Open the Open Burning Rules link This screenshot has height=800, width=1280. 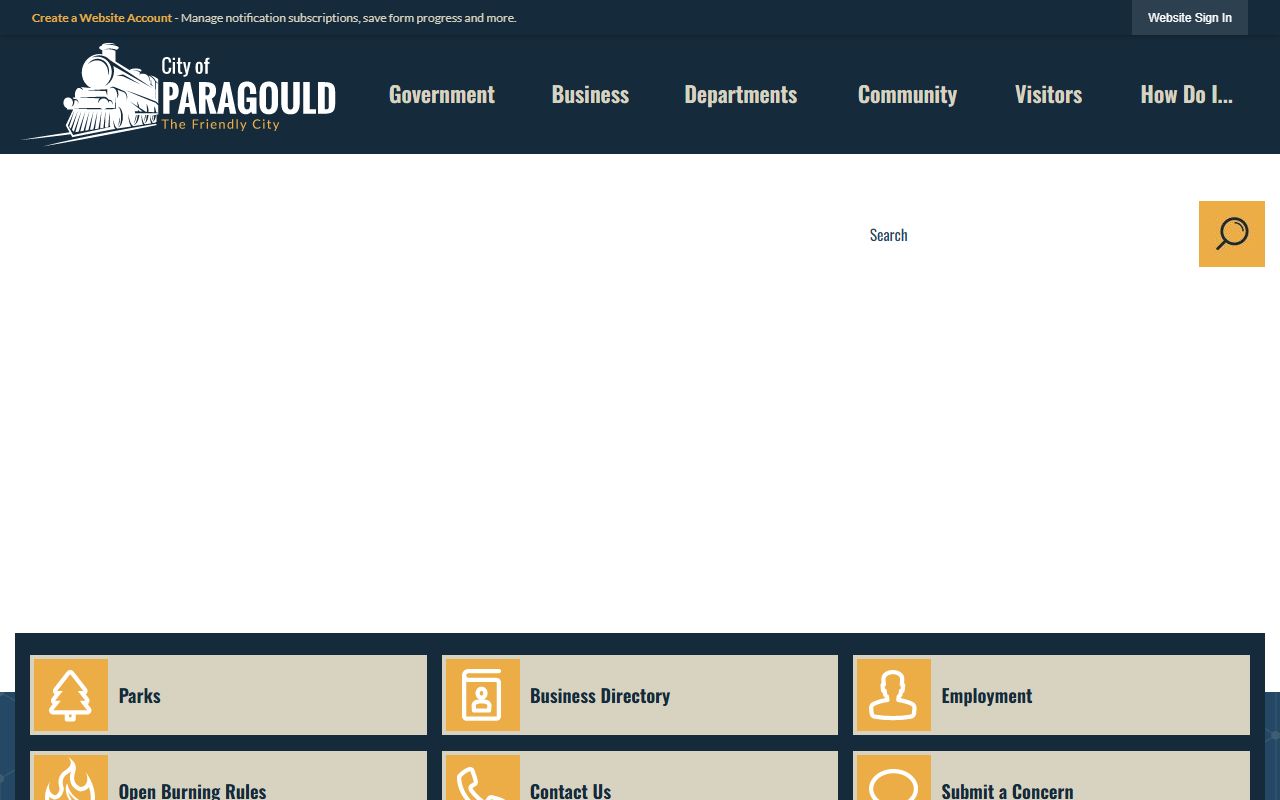click(x=229, y=776)
